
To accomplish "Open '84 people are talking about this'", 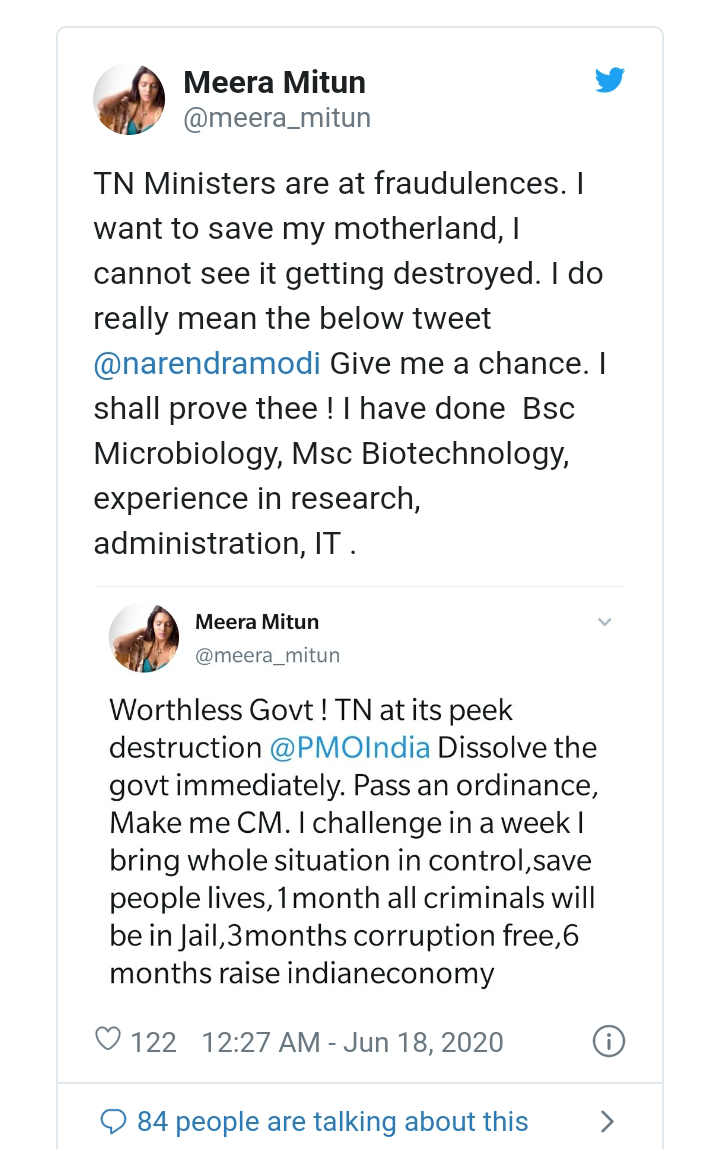I will click(x=332, y=1121).
